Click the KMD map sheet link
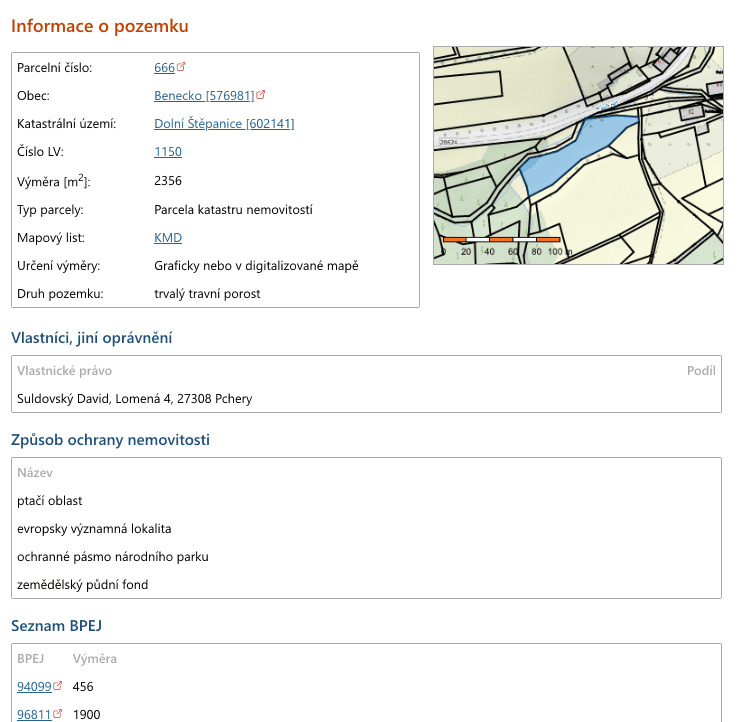This screenshot has width=747, height=722. 168,238
